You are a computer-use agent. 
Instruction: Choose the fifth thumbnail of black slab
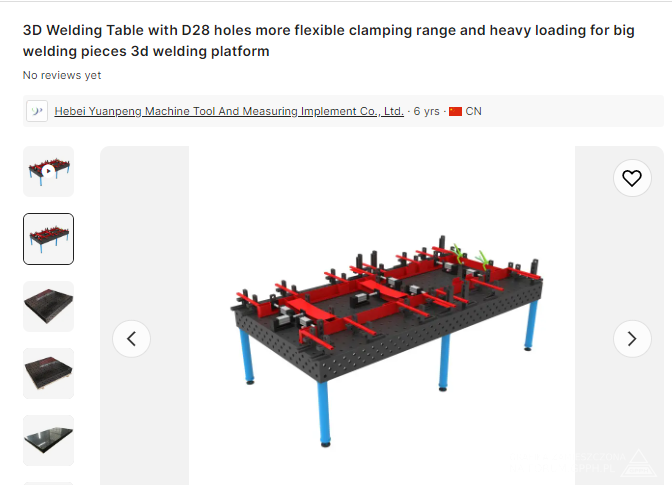pos(48,440)
